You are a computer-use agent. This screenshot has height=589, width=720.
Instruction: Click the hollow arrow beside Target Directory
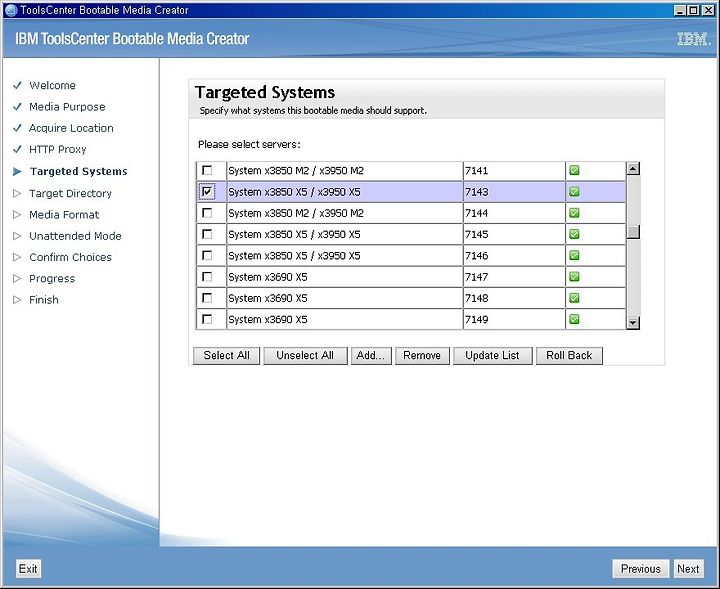[x=17, y=193]
